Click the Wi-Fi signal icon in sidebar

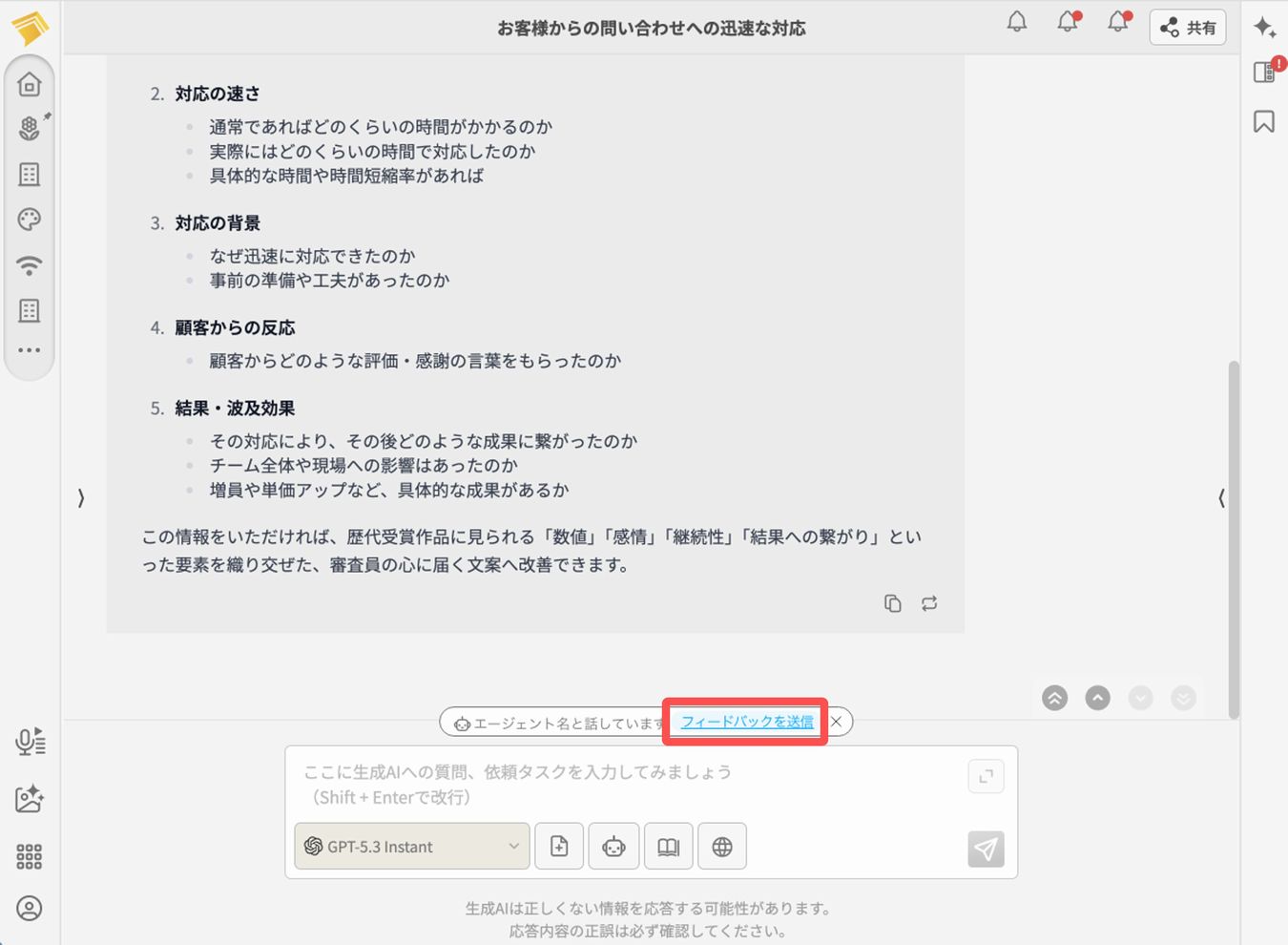pos(30,265)
